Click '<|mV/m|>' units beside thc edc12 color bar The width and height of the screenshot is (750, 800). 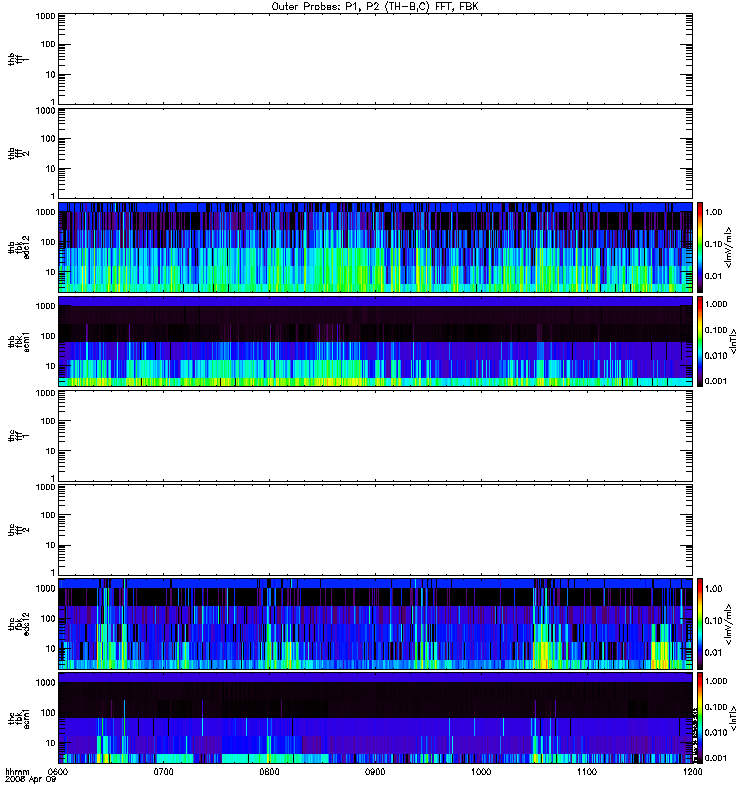coord(729,623)
